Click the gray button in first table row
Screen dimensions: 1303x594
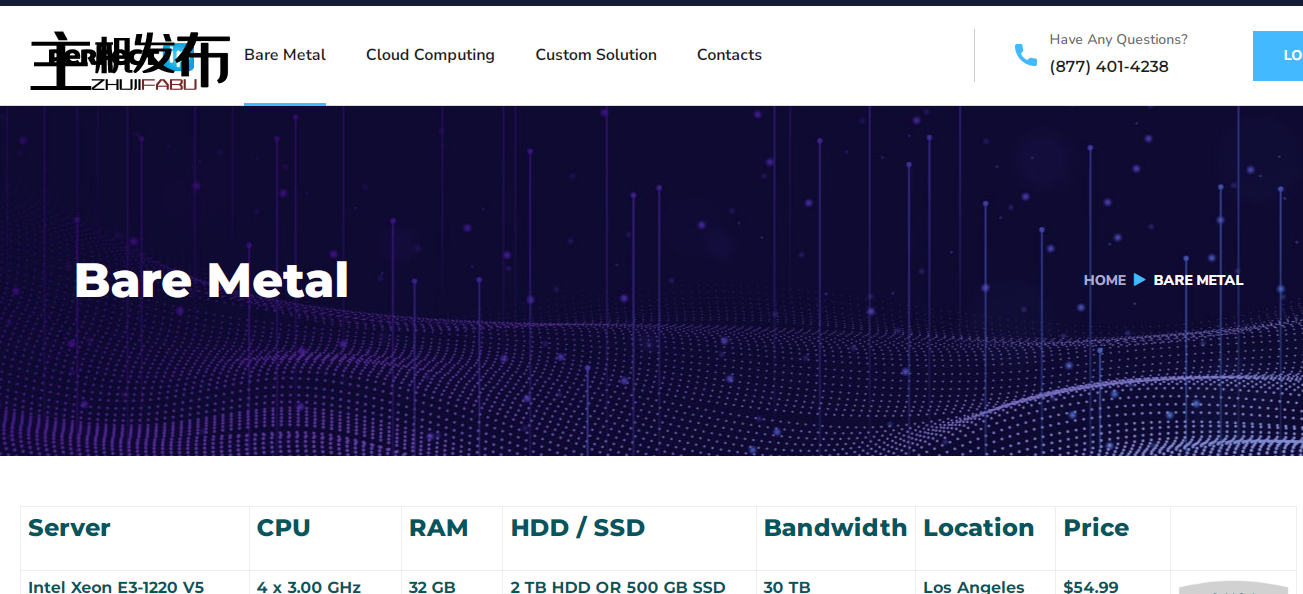pyautogui.click(x=1233, y=588)
